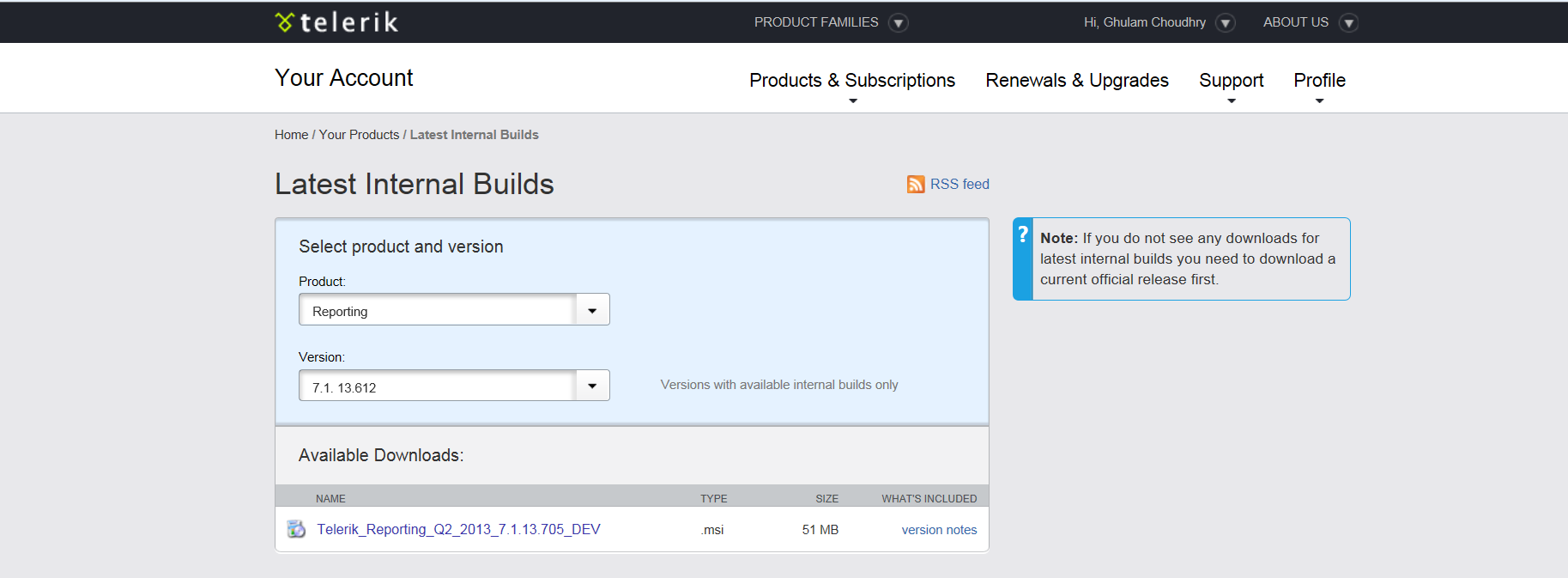
Task: Expand the Support menu
Action: 1231,81
